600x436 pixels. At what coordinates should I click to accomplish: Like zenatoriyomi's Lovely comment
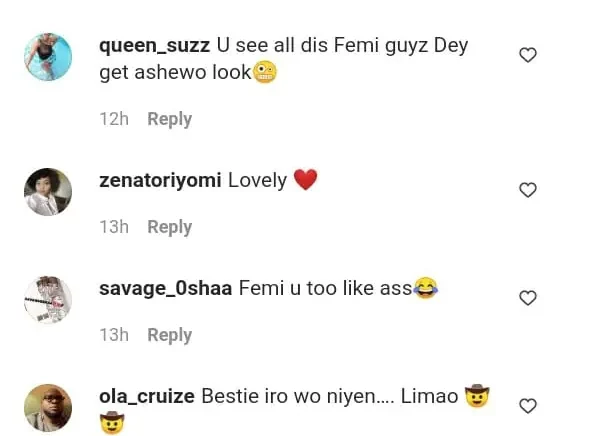(528, 190)
